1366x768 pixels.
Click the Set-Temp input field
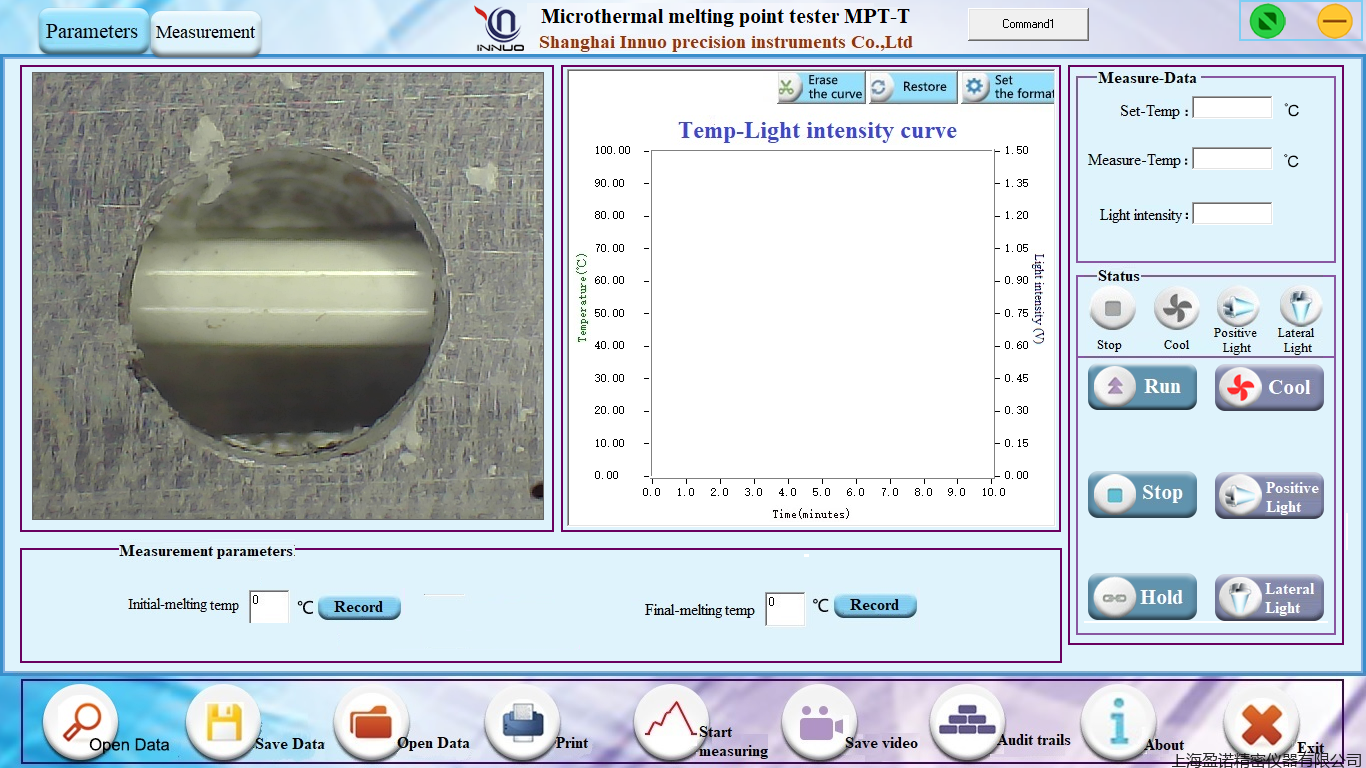pos(1232,107)
